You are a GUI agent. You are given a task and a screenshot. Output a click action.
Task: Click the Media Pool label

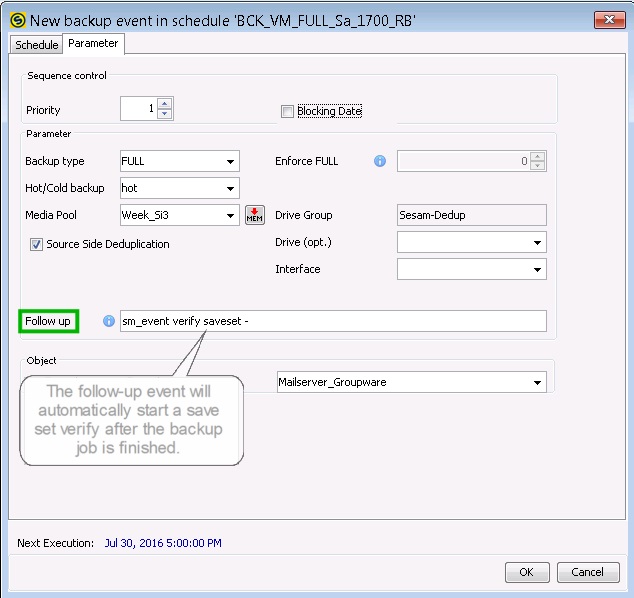(x=51, y=215)
